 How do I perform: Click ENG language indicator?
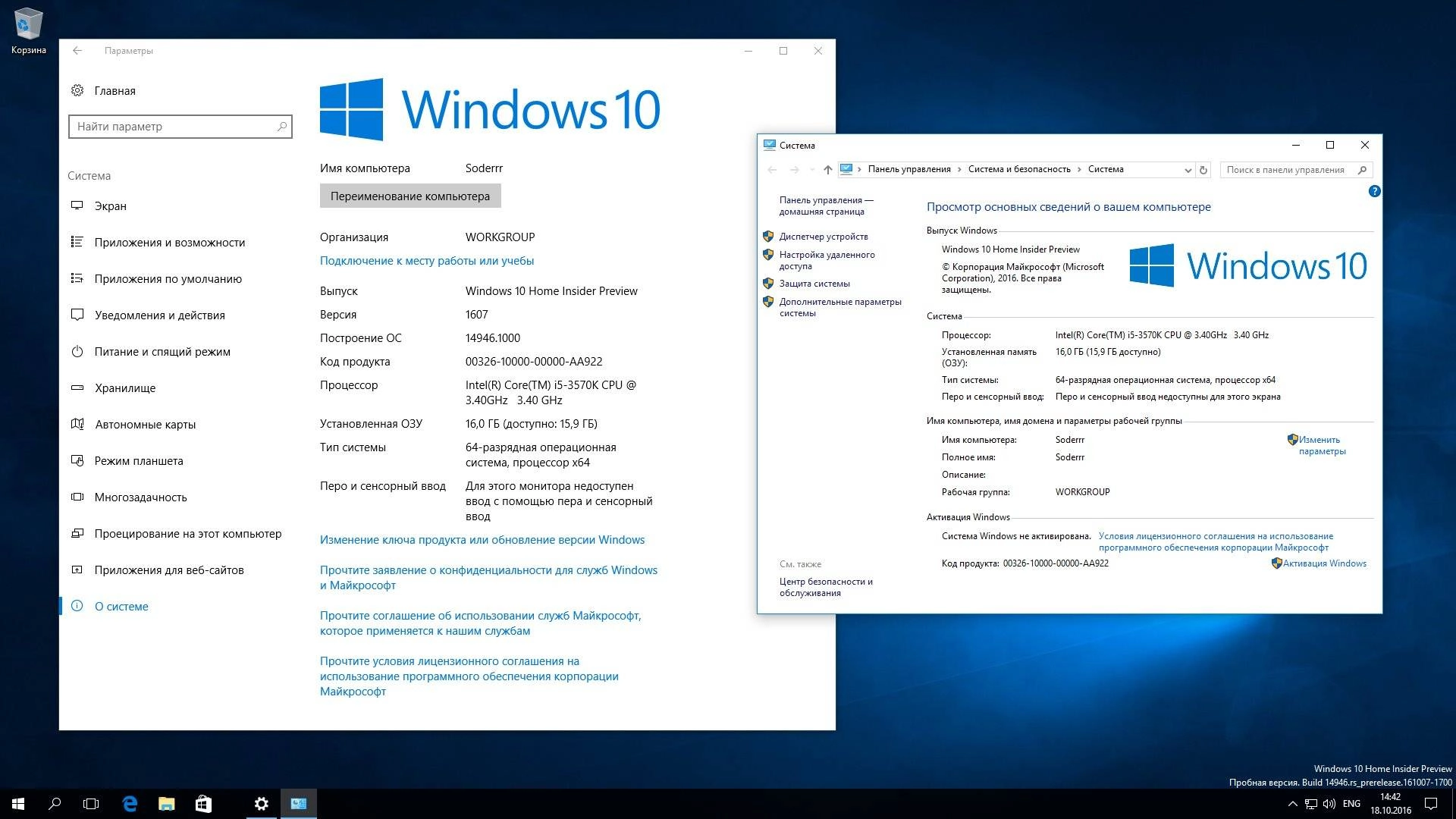[1351, 804]
